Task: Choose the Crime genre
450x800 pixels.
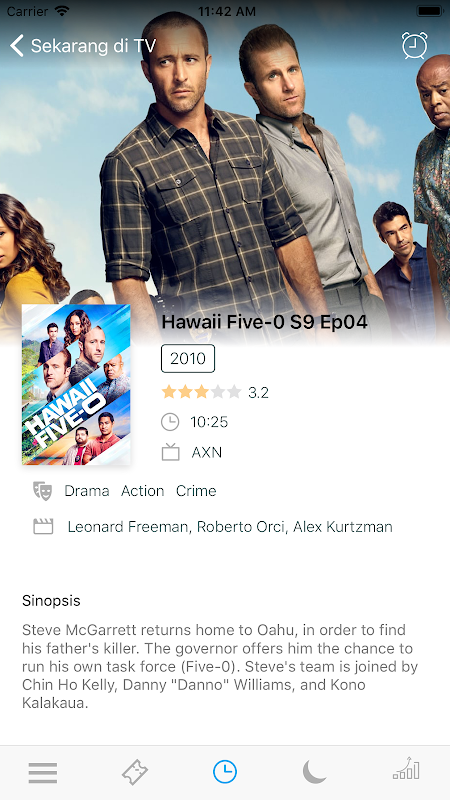Action: (x=196, y=491)
